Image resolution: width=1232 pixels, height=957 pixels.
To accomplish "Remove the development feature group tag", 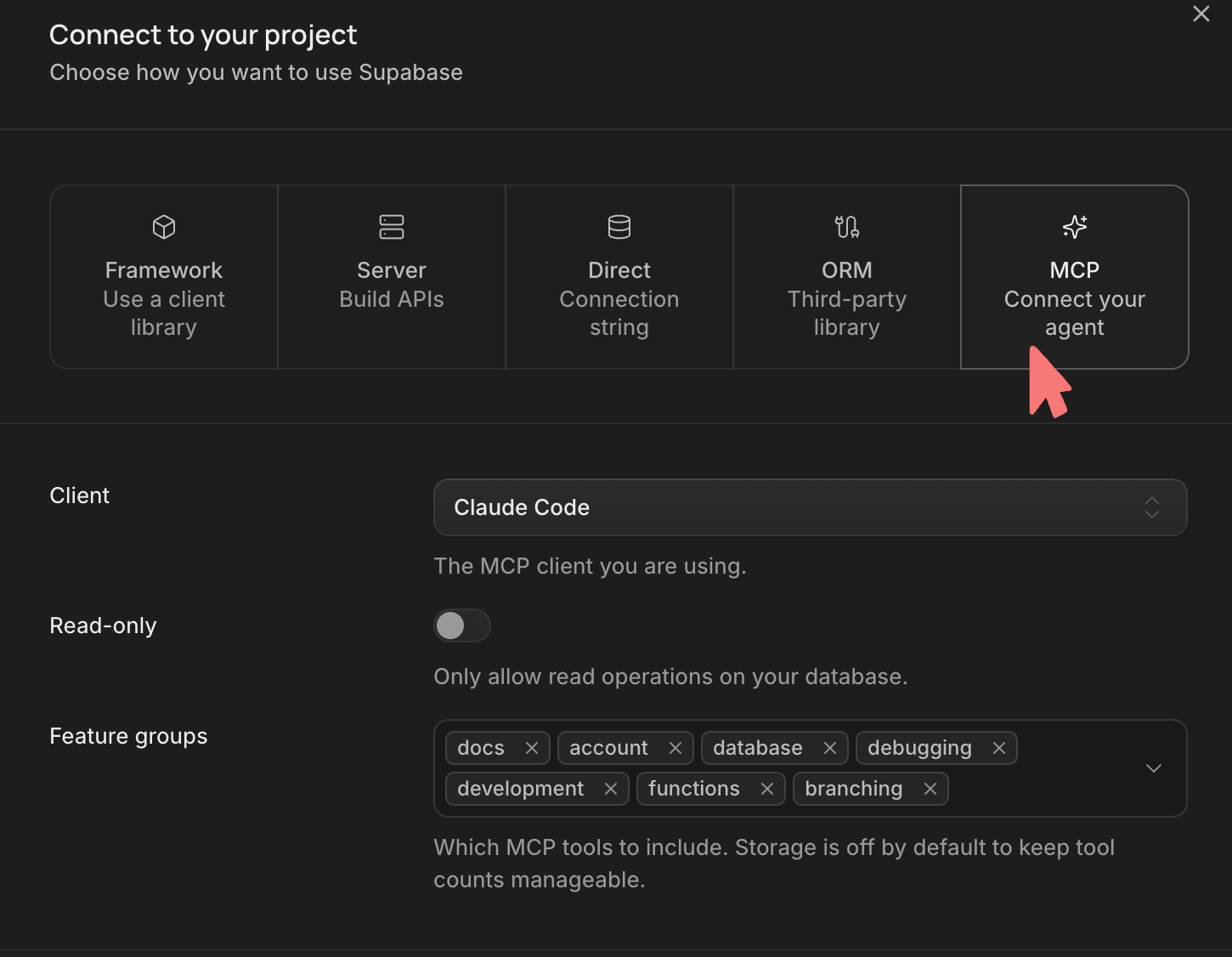I will [611, 789].
